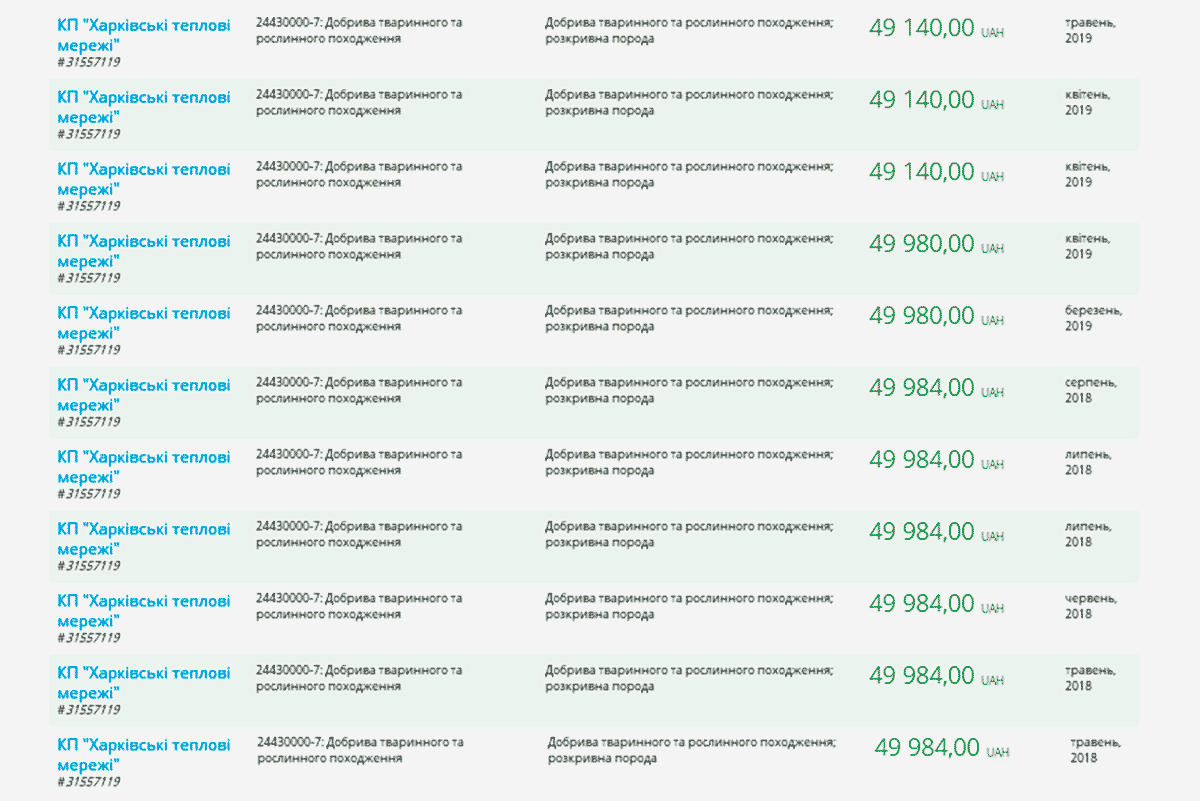Click the first 49 980,00 UAH amount
This screenshot has width=1200, height=801.
(x=921, y=244)
